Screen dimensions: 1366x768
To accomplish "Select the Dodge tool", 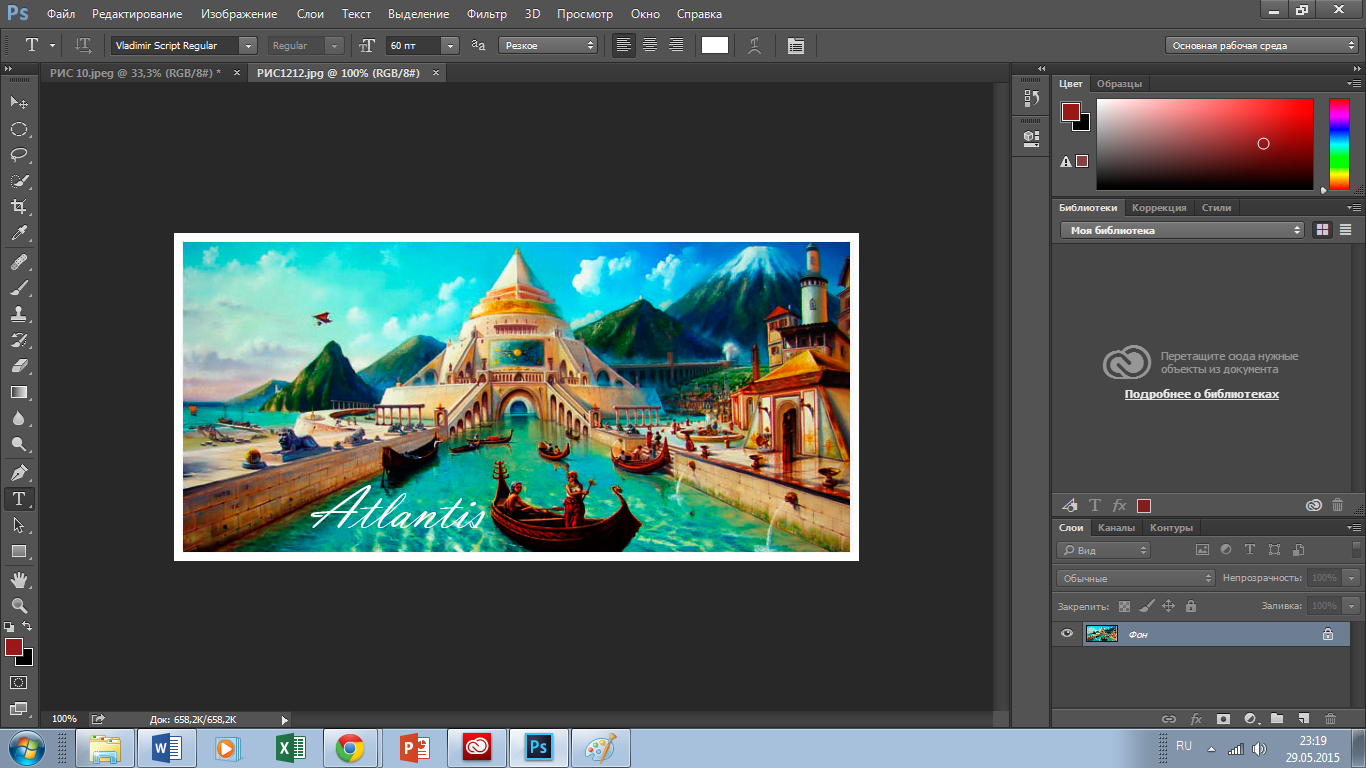I will point(19,444).
